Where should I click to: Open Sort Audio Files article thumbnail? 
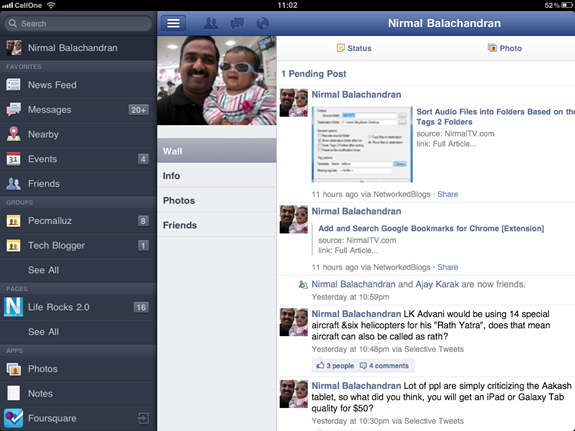[x=362, y=144]
